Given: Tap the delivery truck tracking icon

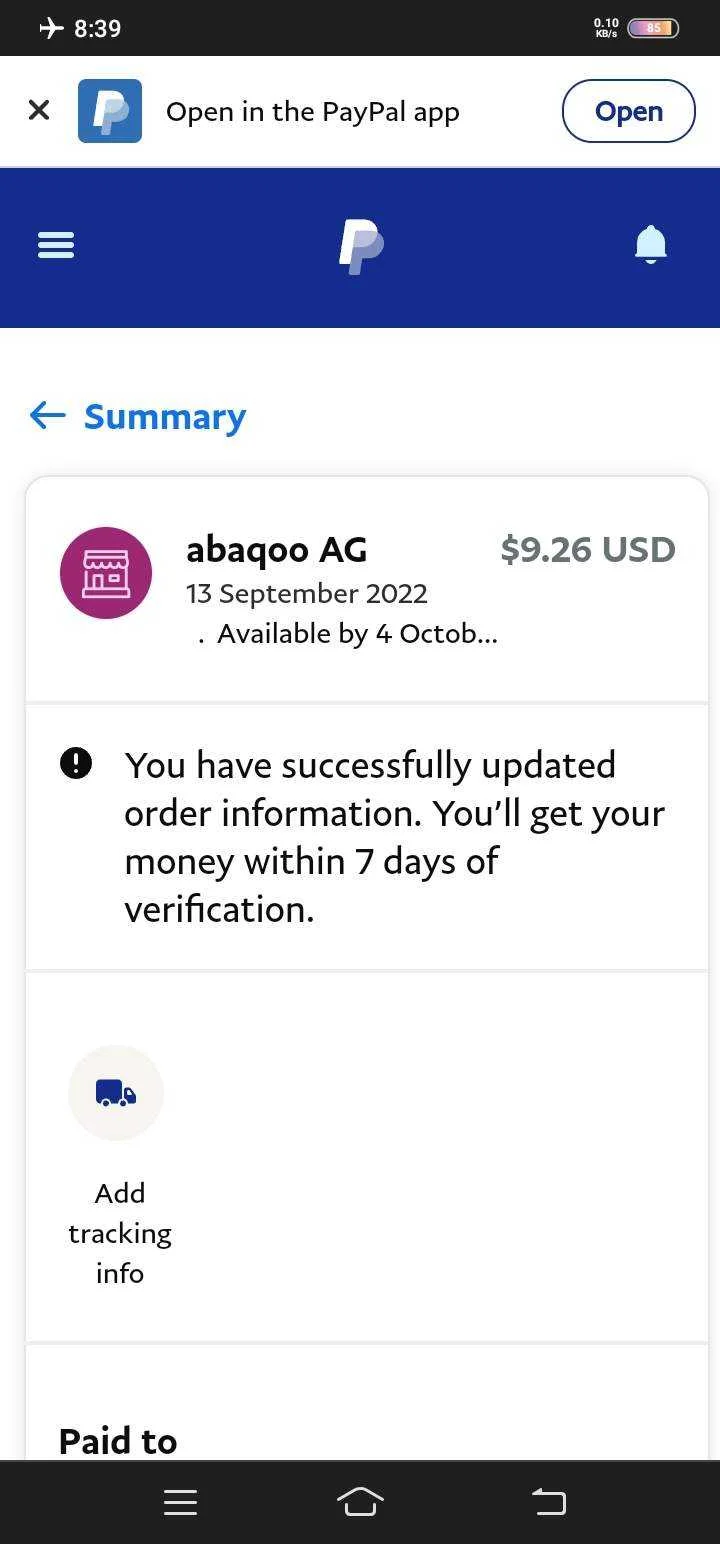Looking at the screenshot, I should (116, 1093).
